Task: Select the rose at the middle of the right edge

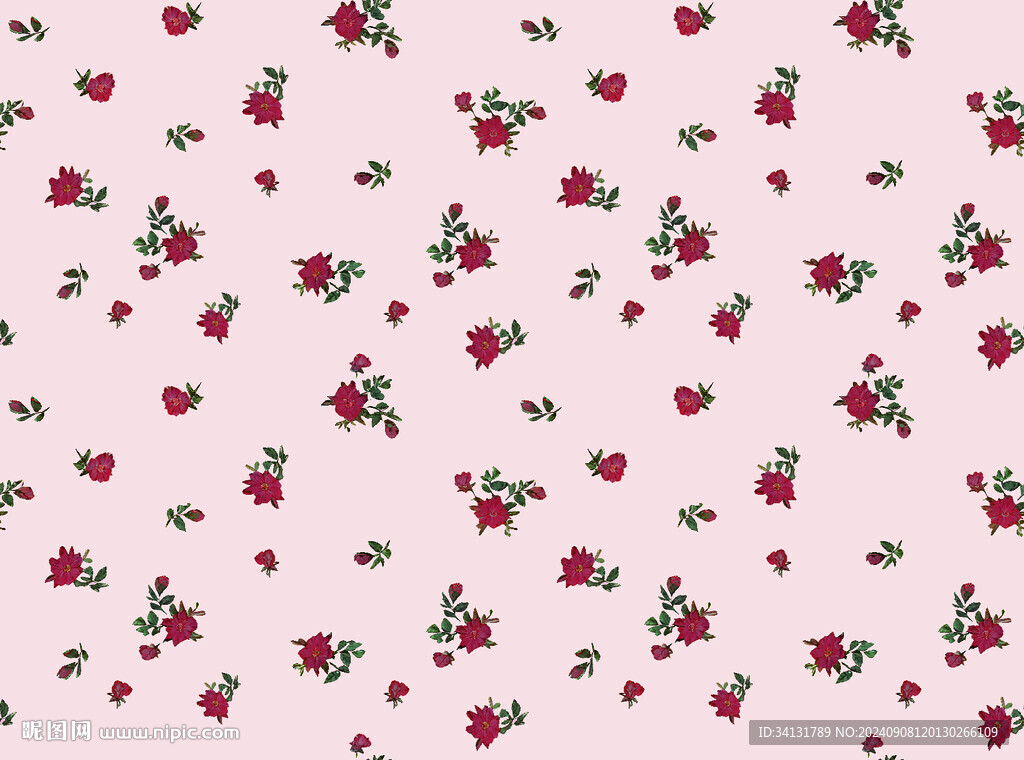Action: (996, 344)
